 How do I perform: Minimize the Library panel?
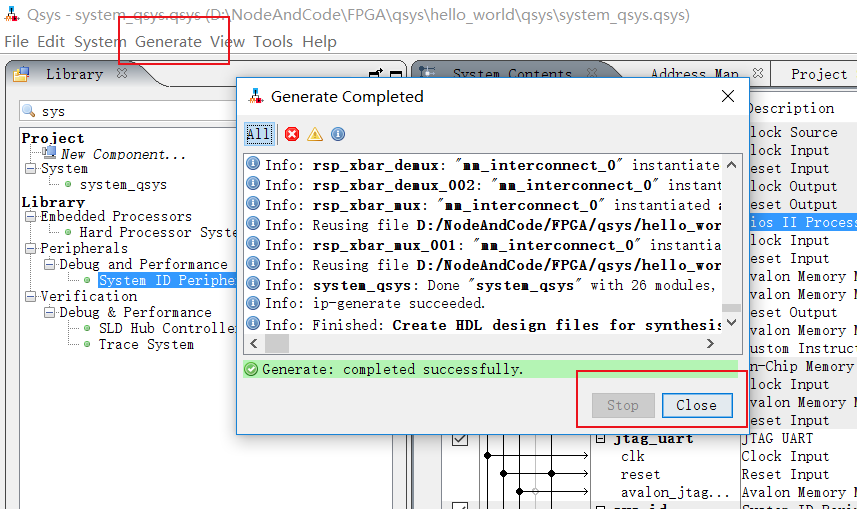(x=396, y=74)
